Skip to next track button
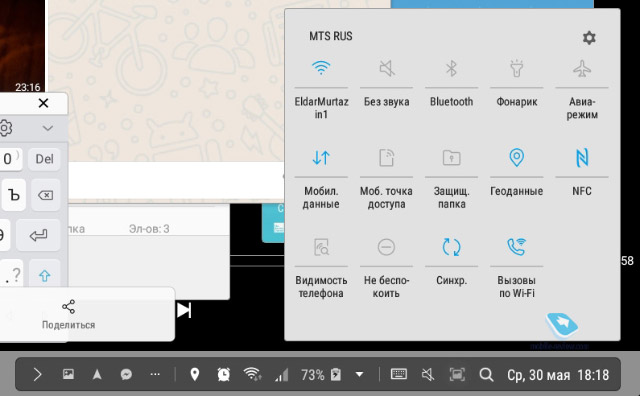The height and width of the screenshot is (396, 640). pyautogui.click(x=184, y=310)
